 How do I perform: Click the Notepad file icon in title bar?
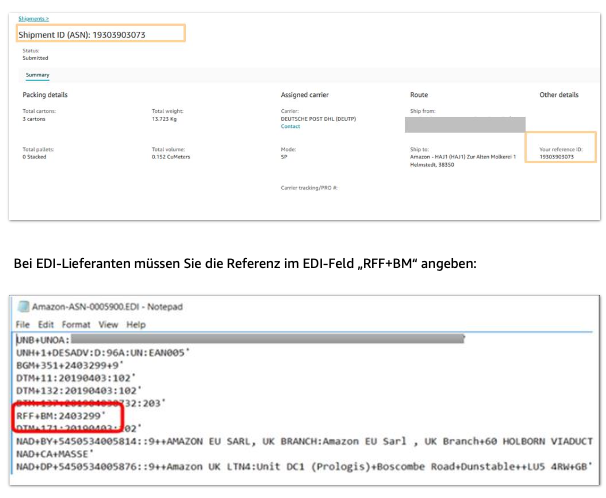point(24,306)
